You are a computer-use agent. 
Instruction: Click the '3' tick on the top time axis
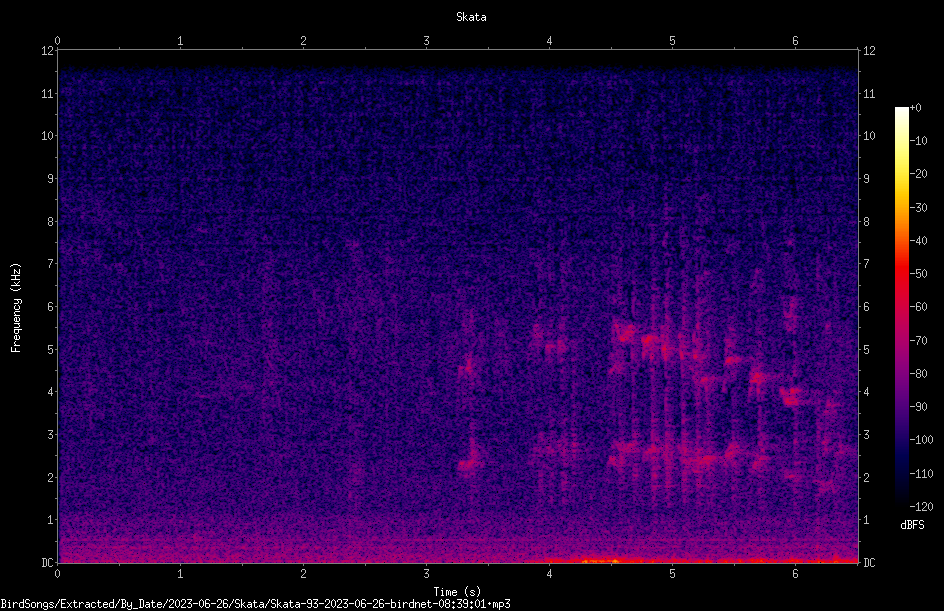(x=426, y=41)
